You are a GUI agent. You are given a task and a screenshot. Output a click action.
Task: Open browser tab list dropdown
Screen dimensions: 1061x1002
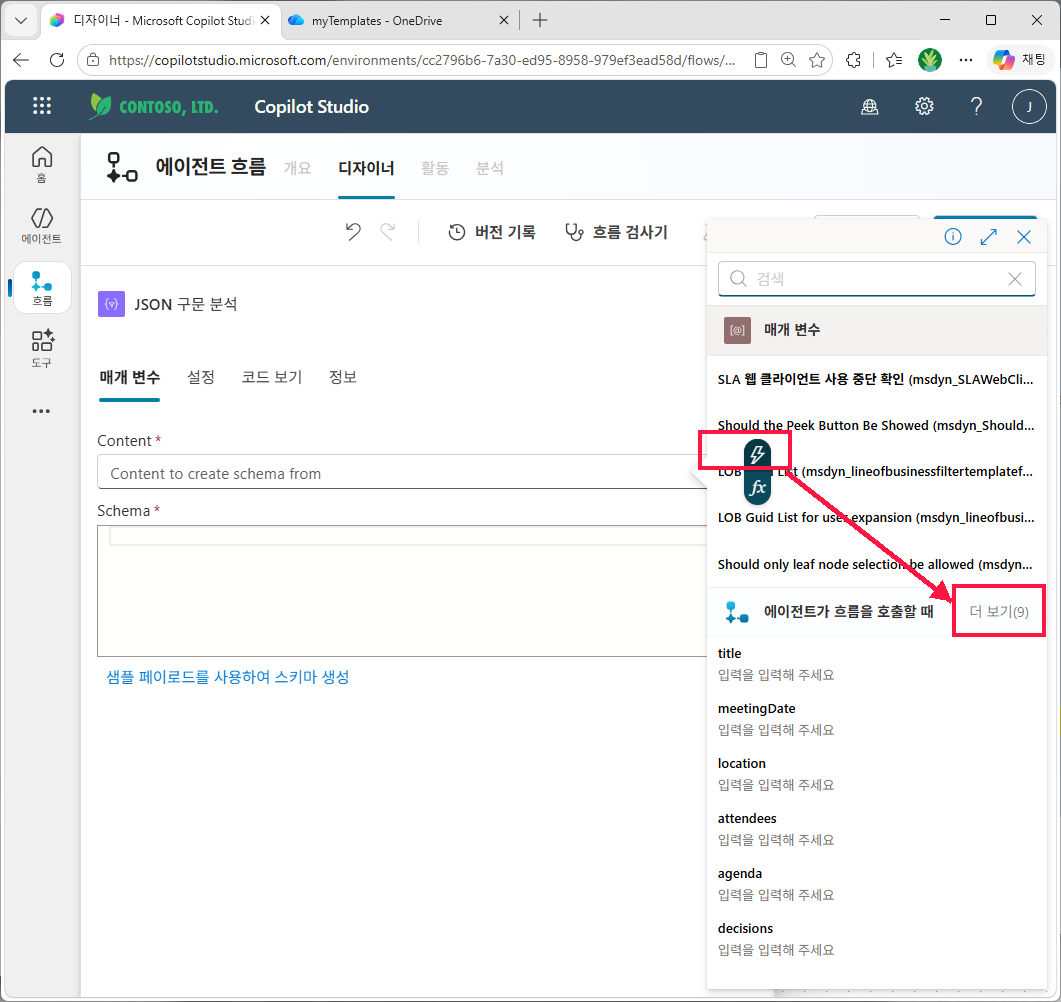pos(21,20)
